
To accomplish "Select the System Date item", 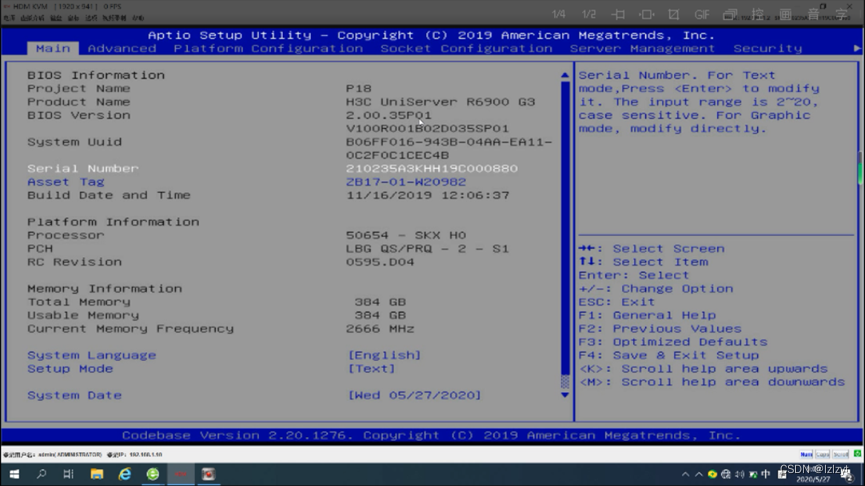I will (x=74, y=396).
